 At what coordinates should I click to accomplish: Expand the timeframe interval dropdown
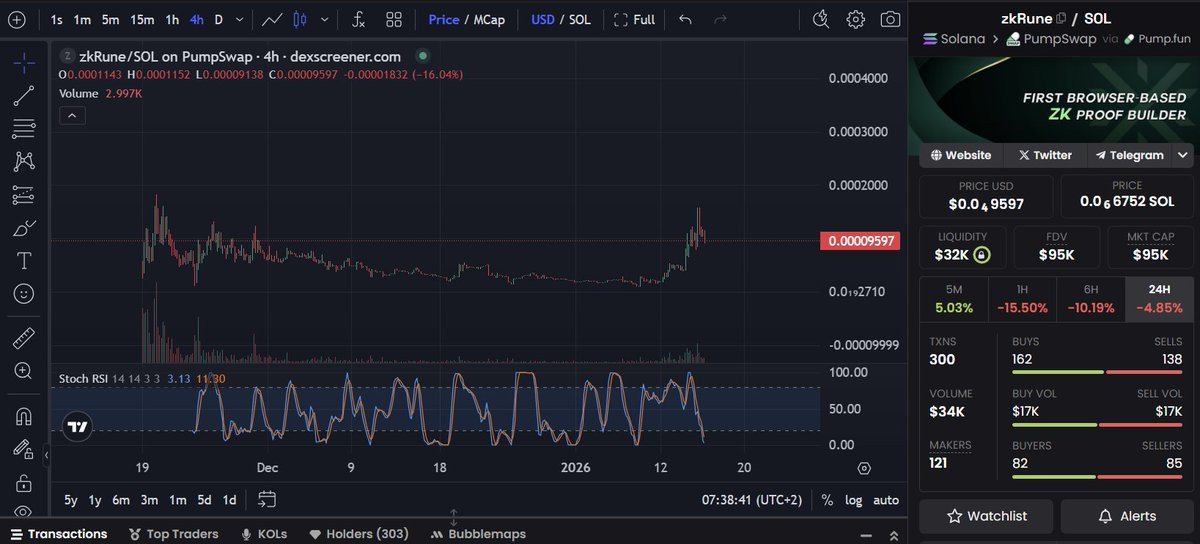pos(239,19)
